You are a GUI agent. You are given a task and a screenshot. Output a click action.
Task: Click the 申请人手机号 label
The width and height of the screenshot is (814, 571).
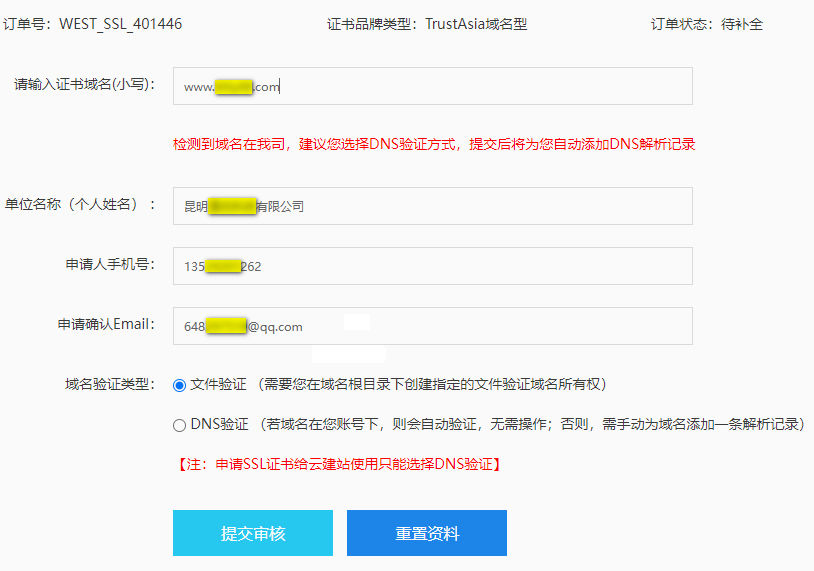pos(110,264)
